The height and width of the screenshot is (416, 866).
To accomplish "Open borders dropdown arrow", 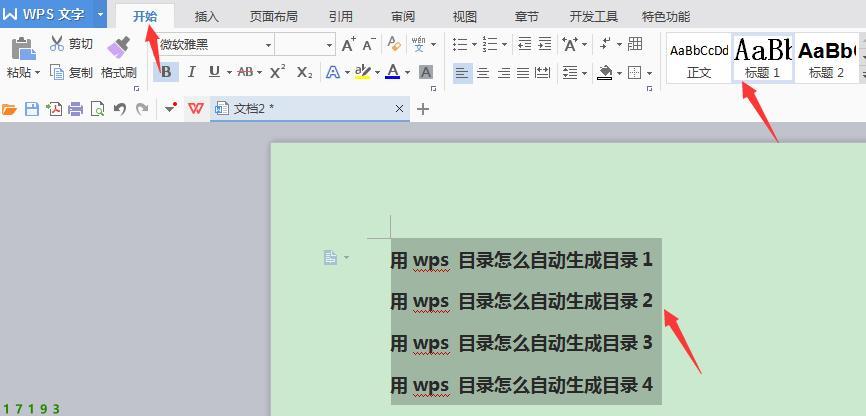I will (x=650, y=73).
